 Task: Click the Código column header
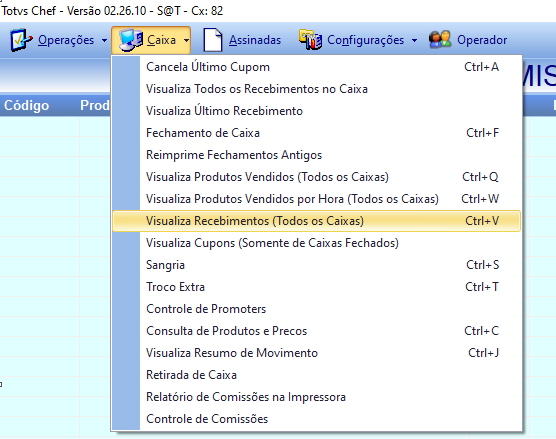pyautogui.click(x=27, y=106)
